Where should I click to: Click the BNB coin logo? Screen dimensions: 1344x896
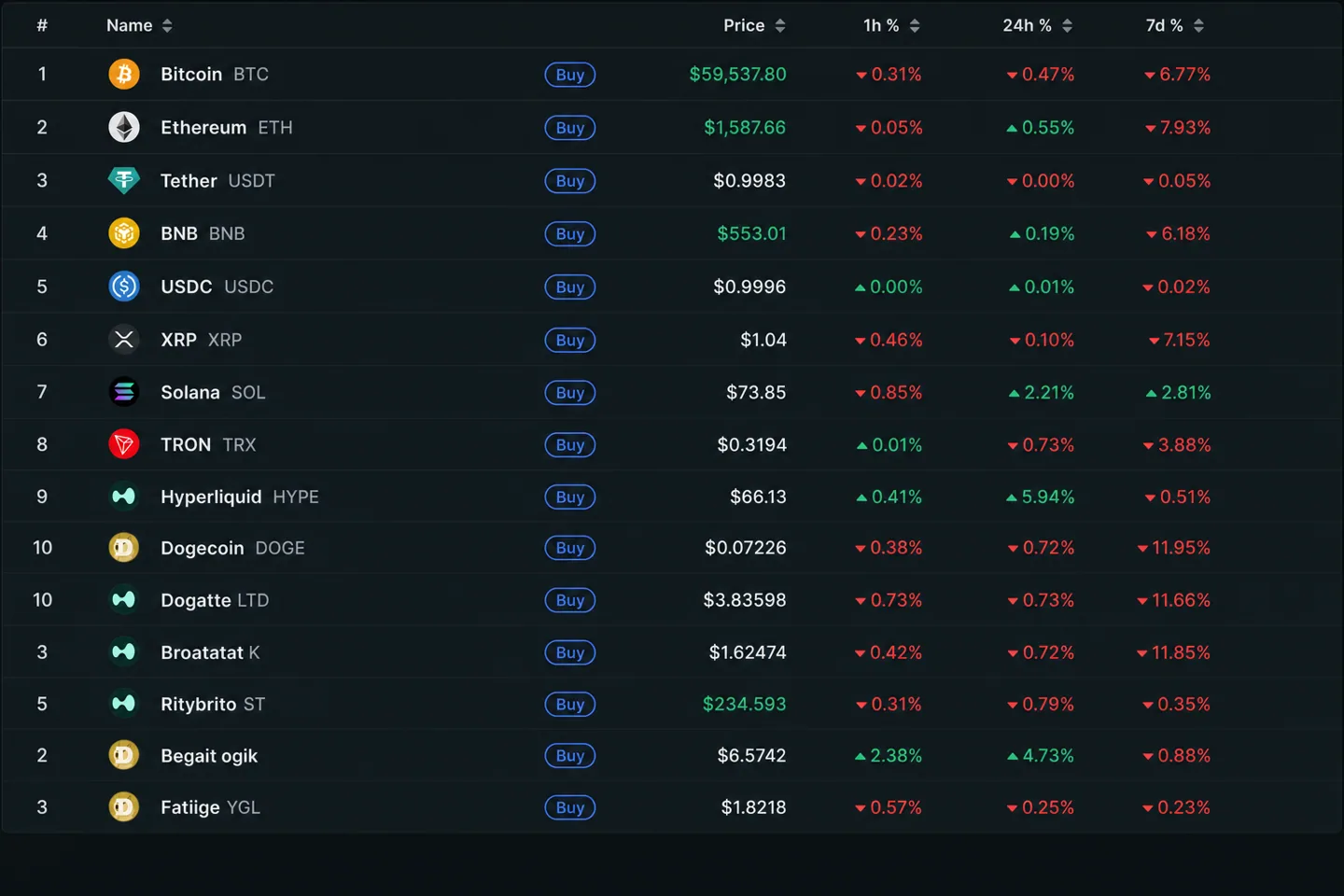point(124,233)
